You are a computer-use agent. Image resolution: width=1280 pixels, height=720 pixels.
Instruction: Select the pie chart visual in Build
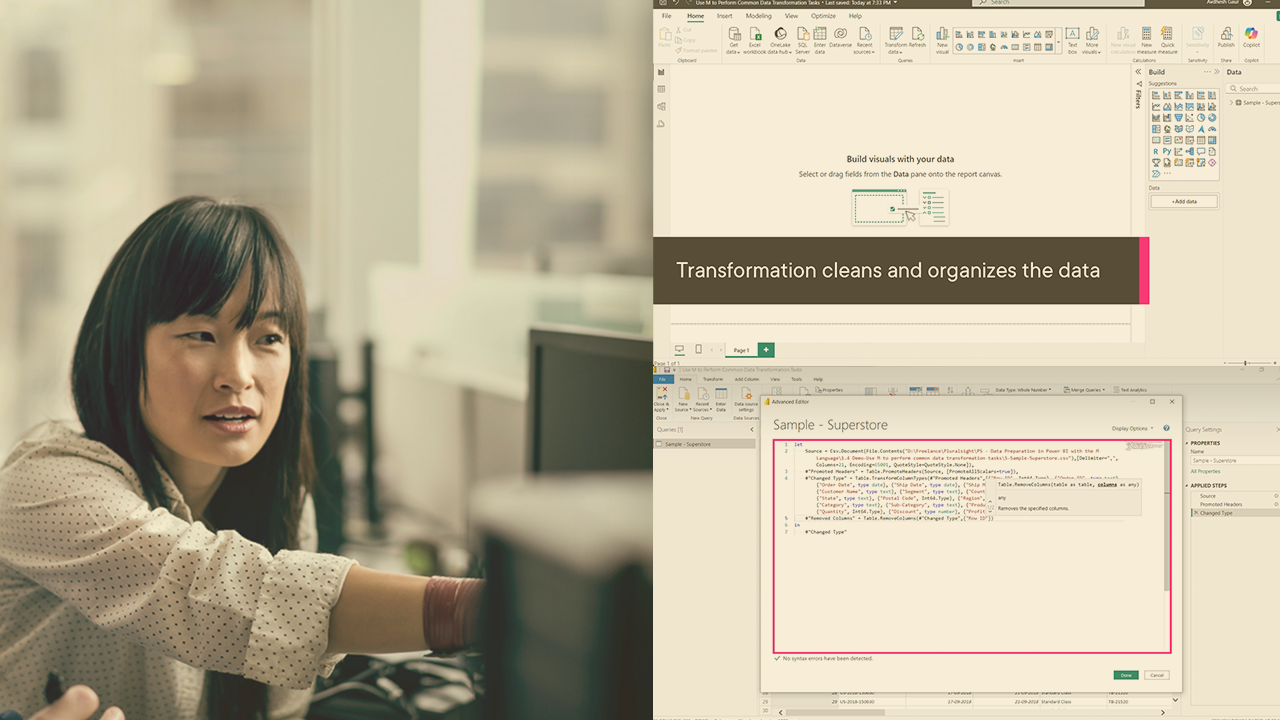[x=1200, y=118]
